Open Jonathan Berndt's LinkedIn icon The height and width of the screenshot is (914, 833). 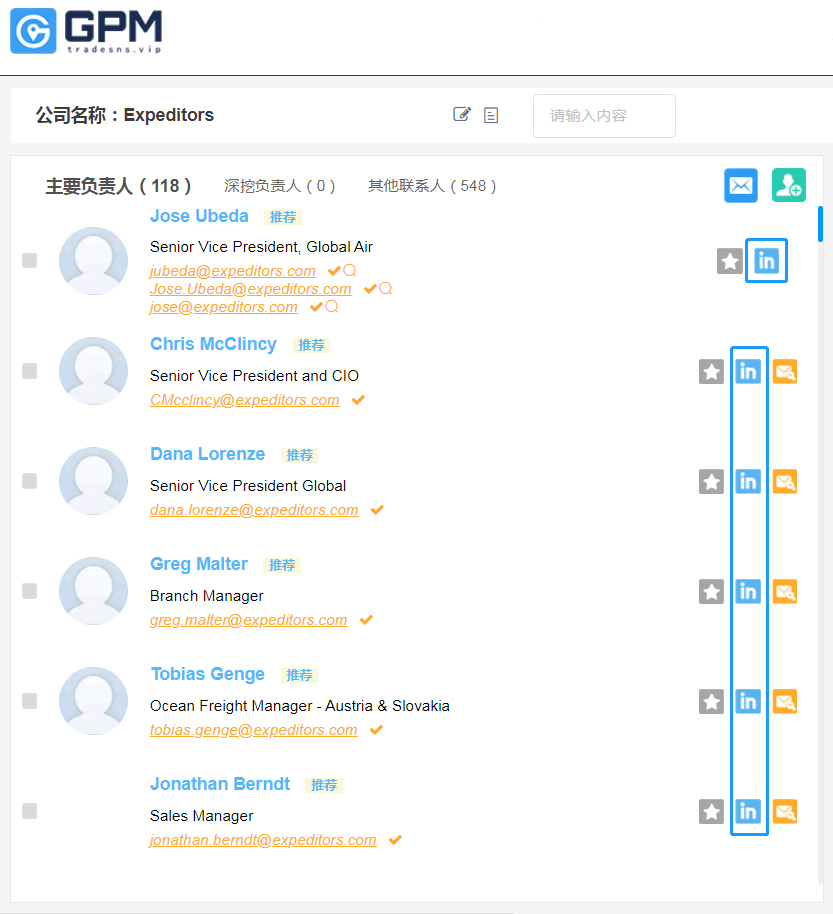(748, 811)
